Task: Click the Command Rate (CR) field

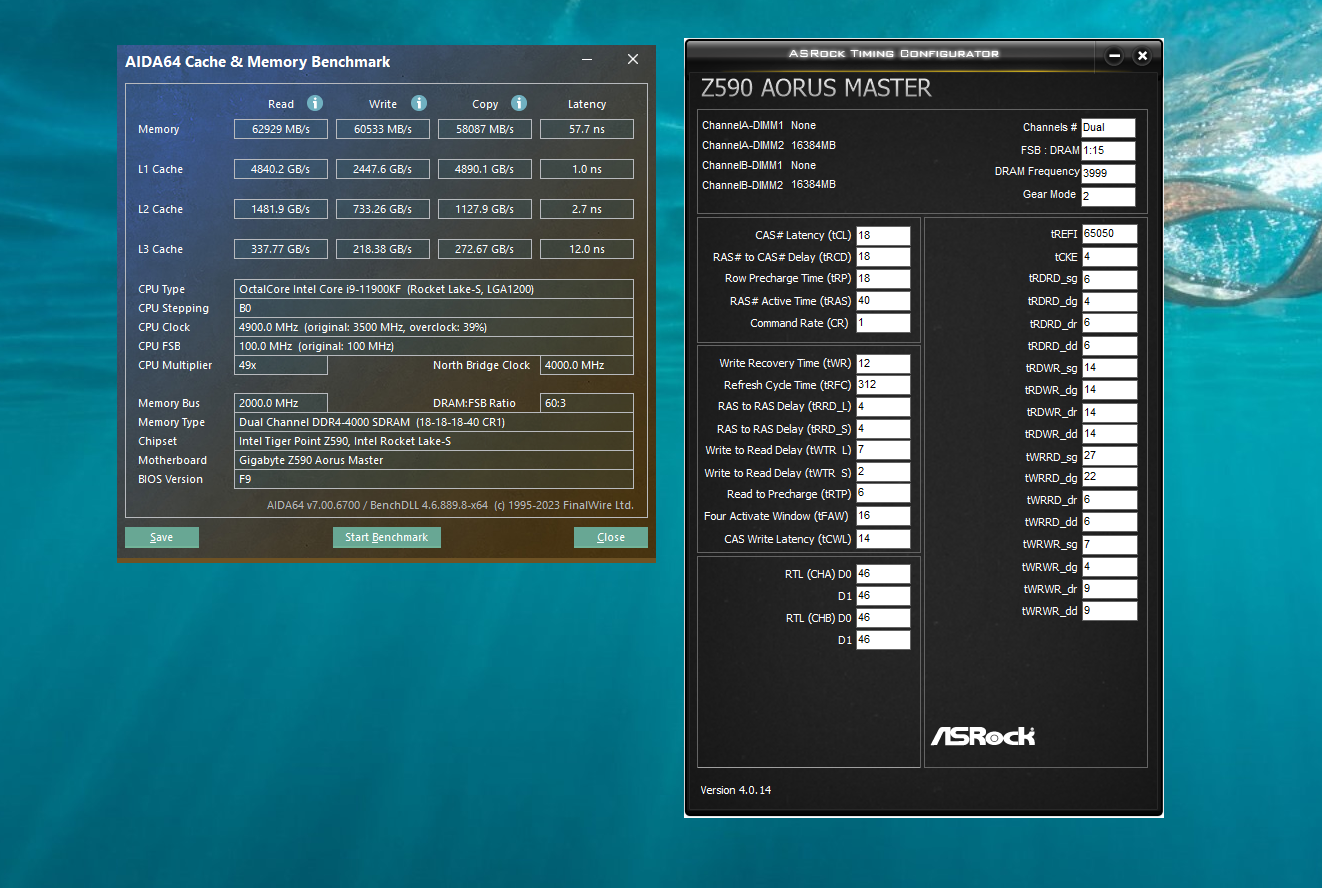Action: pyautogui.click(x=883, y=323)
